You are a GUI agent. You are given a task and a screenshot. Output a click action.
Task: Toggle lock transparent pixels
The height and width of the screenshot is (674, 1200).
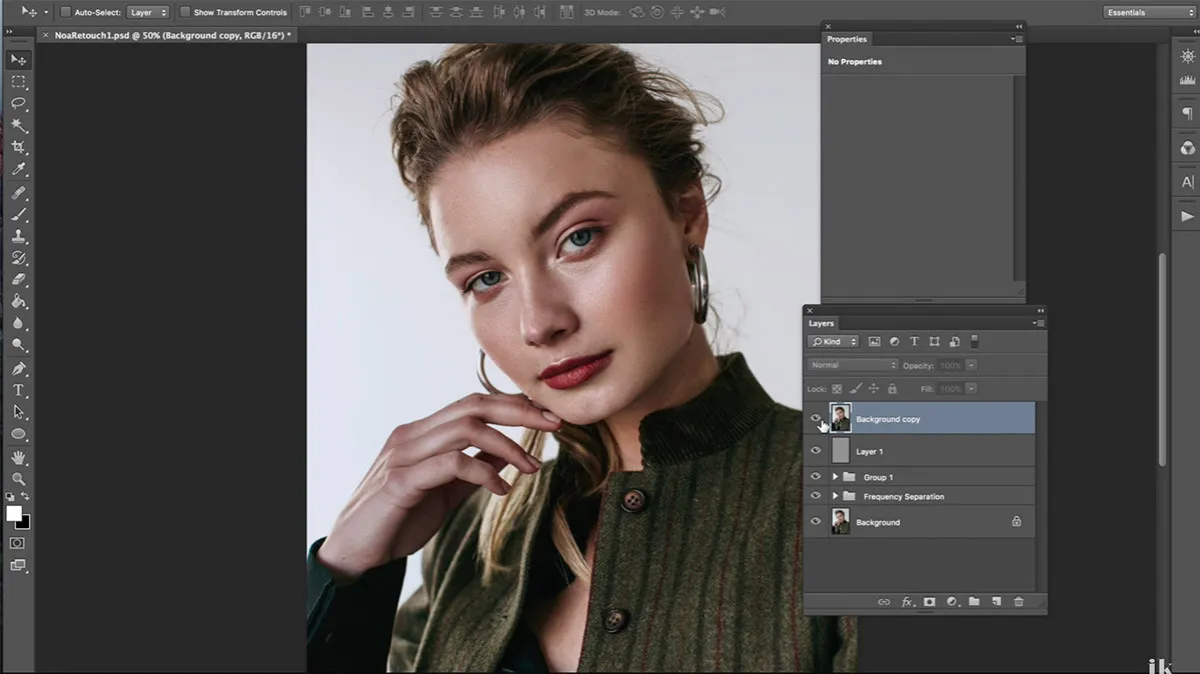(837, 388)
